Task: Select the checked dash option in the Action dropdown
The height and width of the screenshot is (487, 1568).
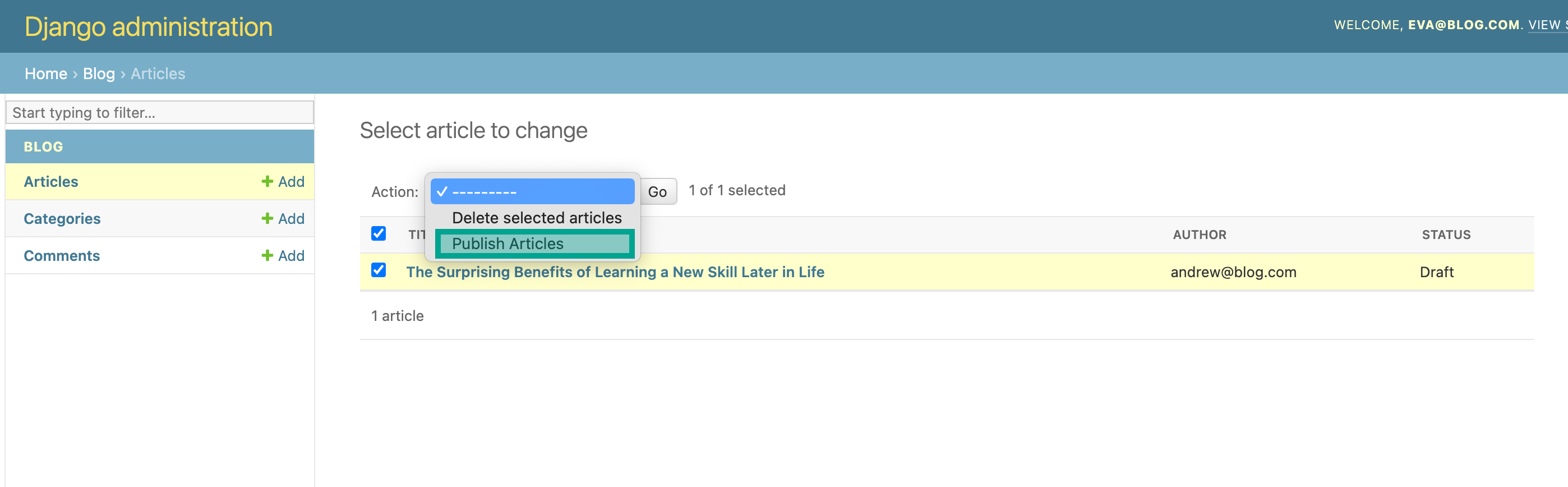Action: point(532,191)
